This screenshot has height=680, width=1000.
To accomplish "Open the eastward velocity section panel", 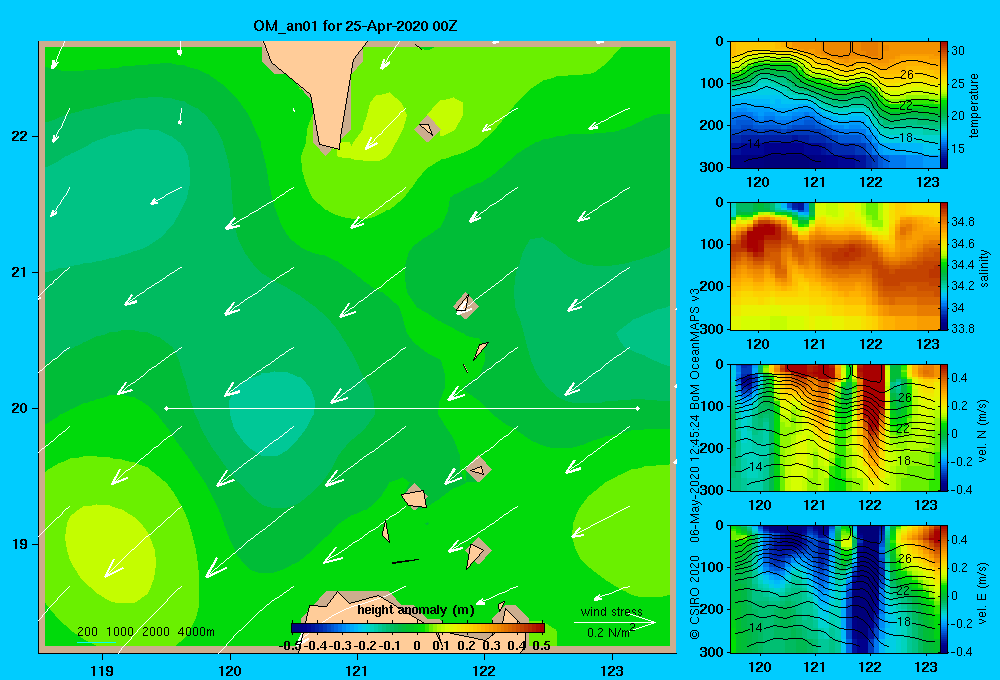I will [x=835, y=589].
